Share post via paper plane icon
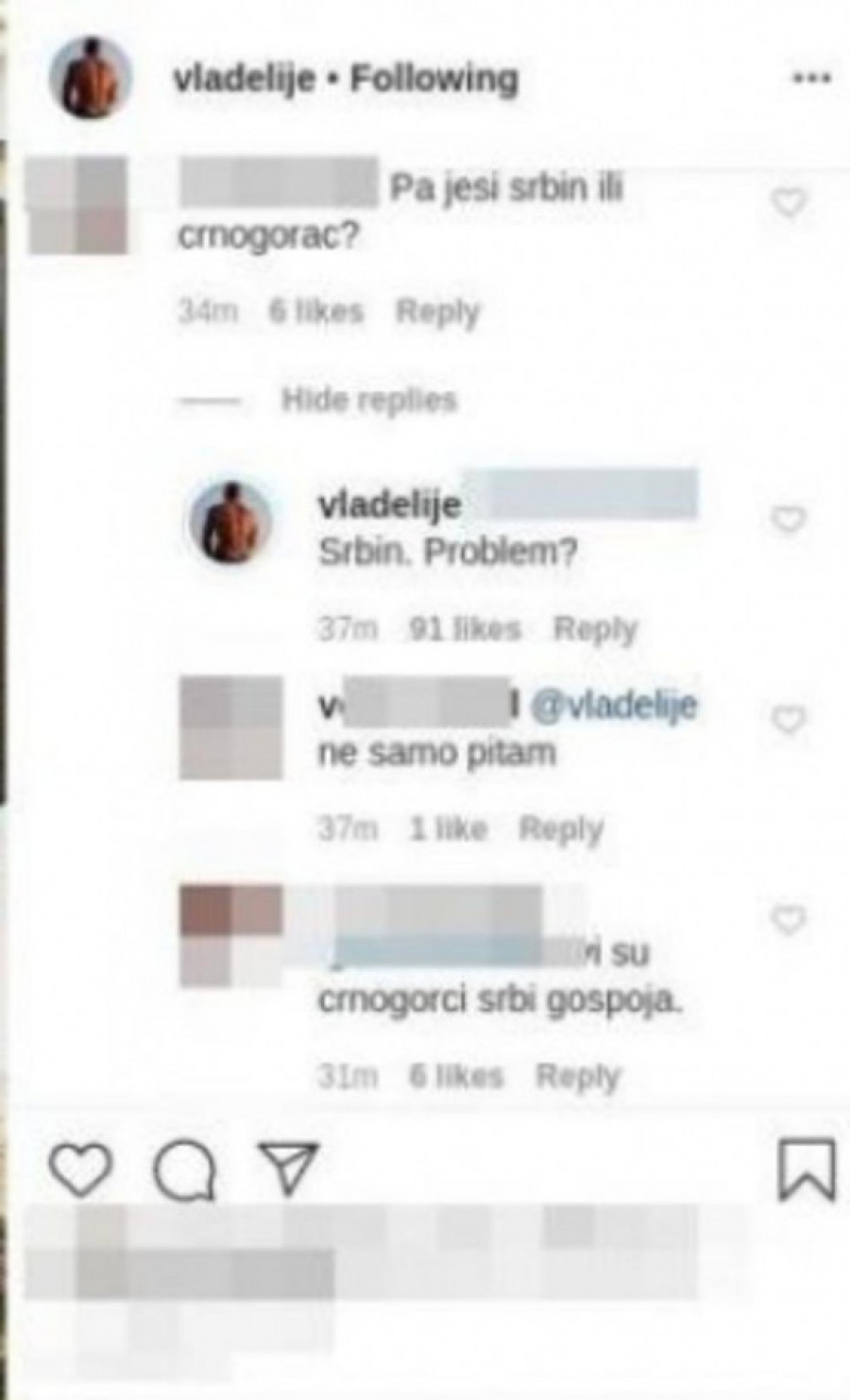 [289, 1169]
